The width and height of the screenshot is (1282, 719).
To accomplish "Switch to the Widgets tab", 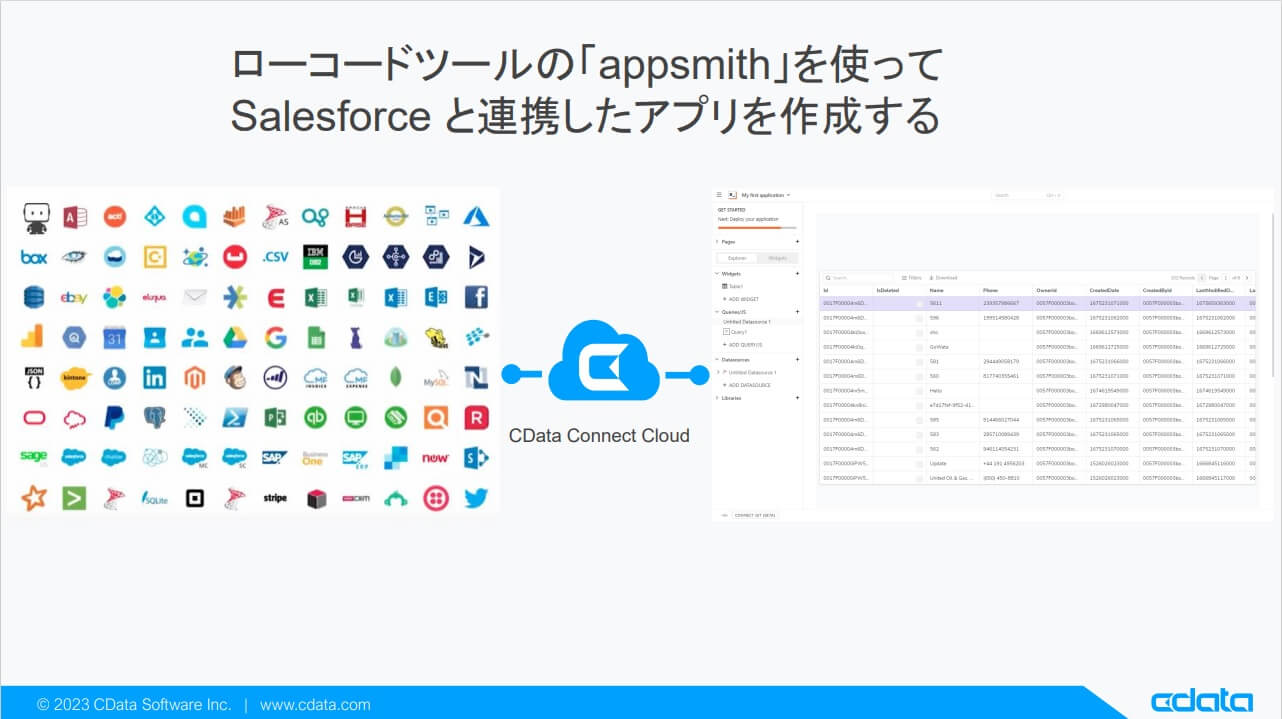I will point(780,257).
